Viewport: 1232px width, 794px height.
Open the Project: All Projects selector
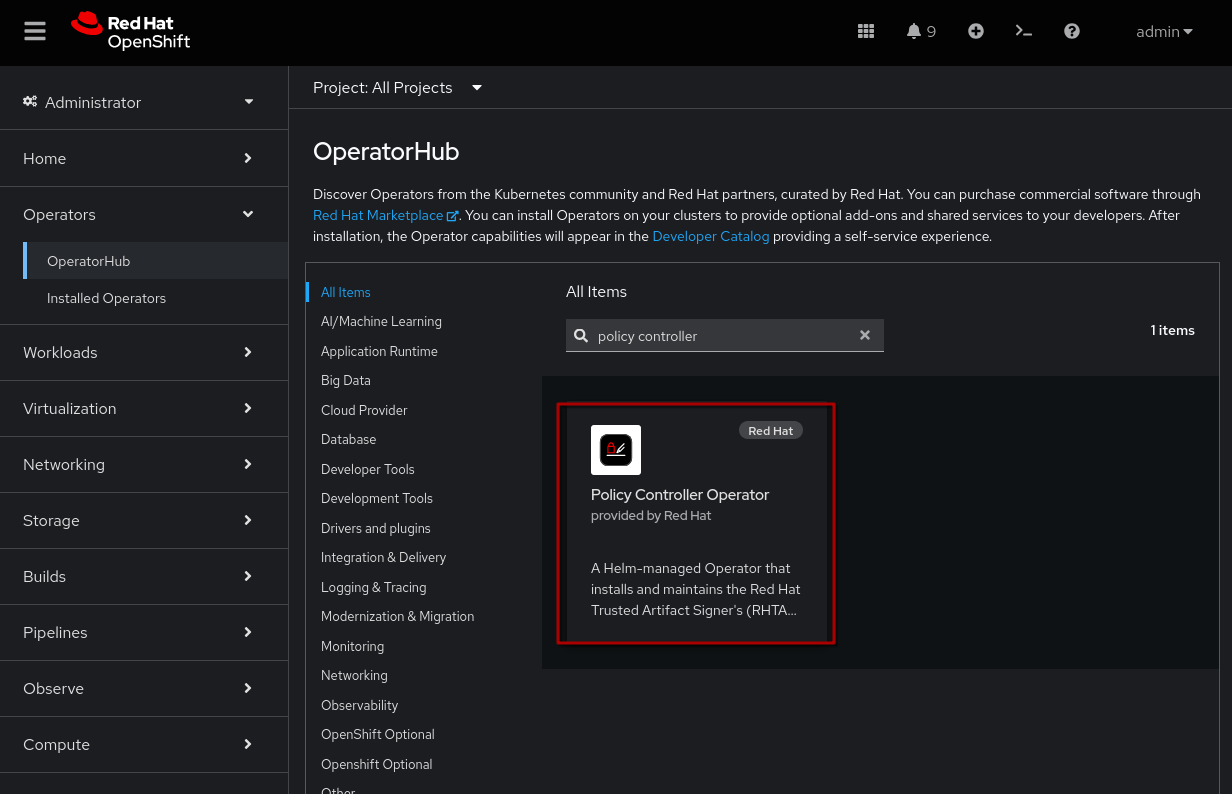[x=397, y=88]
